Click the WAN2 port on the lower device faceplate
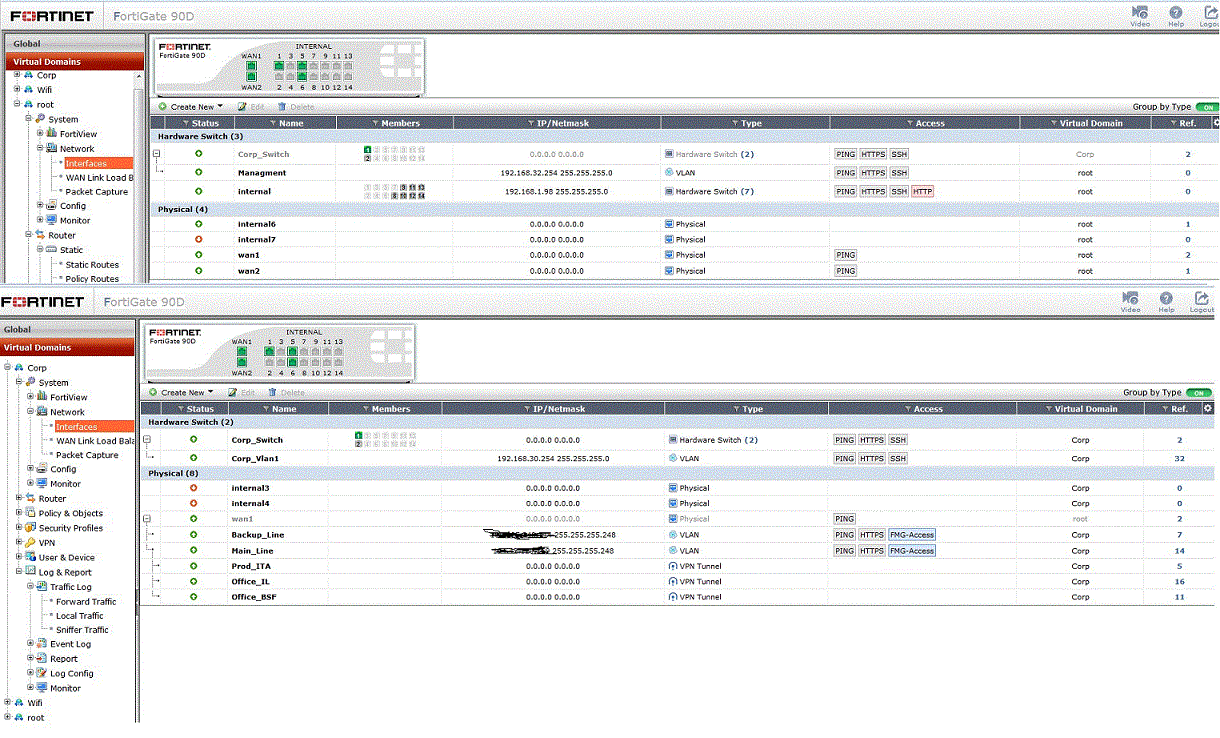 242,362
